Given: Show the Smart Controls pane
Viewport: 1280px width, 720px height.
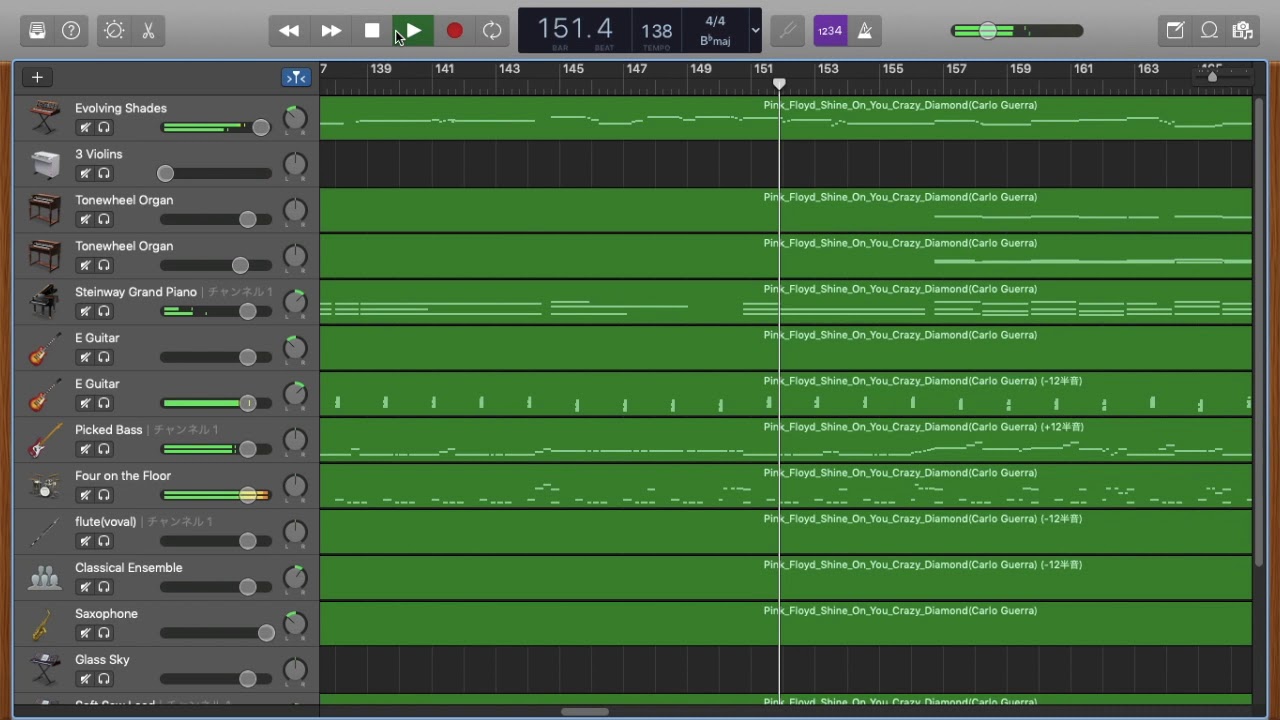Looking at the screenshot, I should pos(114,31).
